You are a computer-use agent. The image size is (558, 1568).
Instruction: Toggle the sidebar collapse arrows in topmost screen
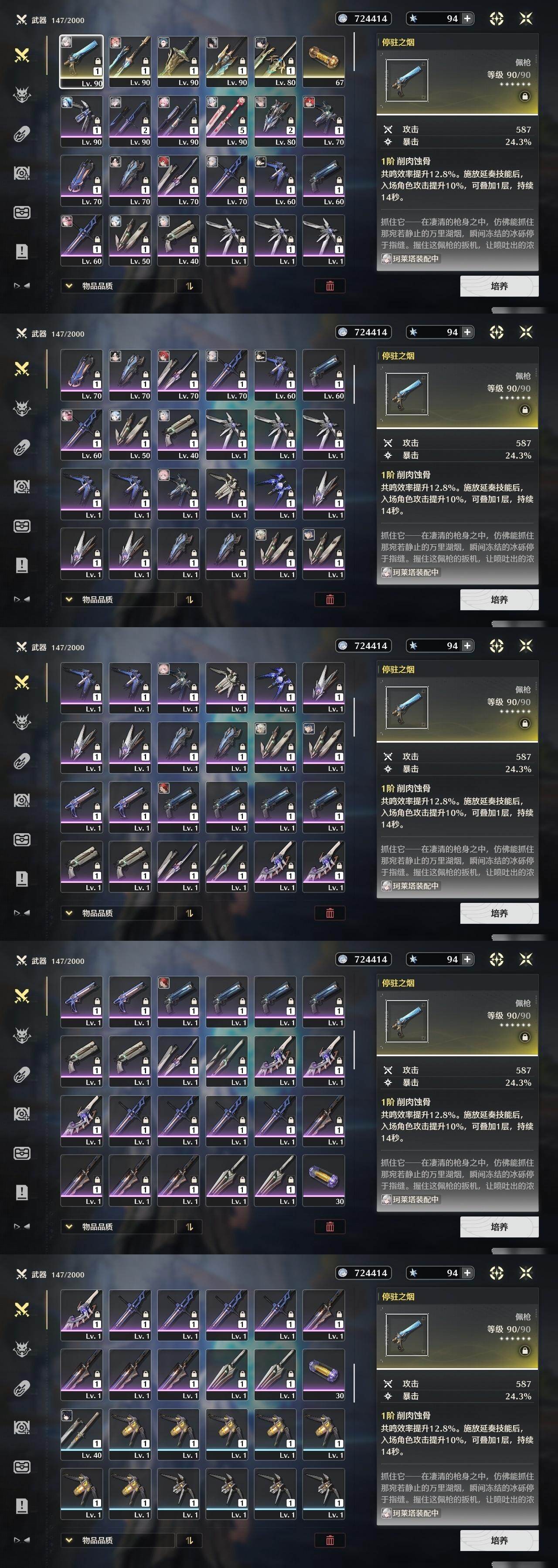pyautogui.click(x=22, y=285)
